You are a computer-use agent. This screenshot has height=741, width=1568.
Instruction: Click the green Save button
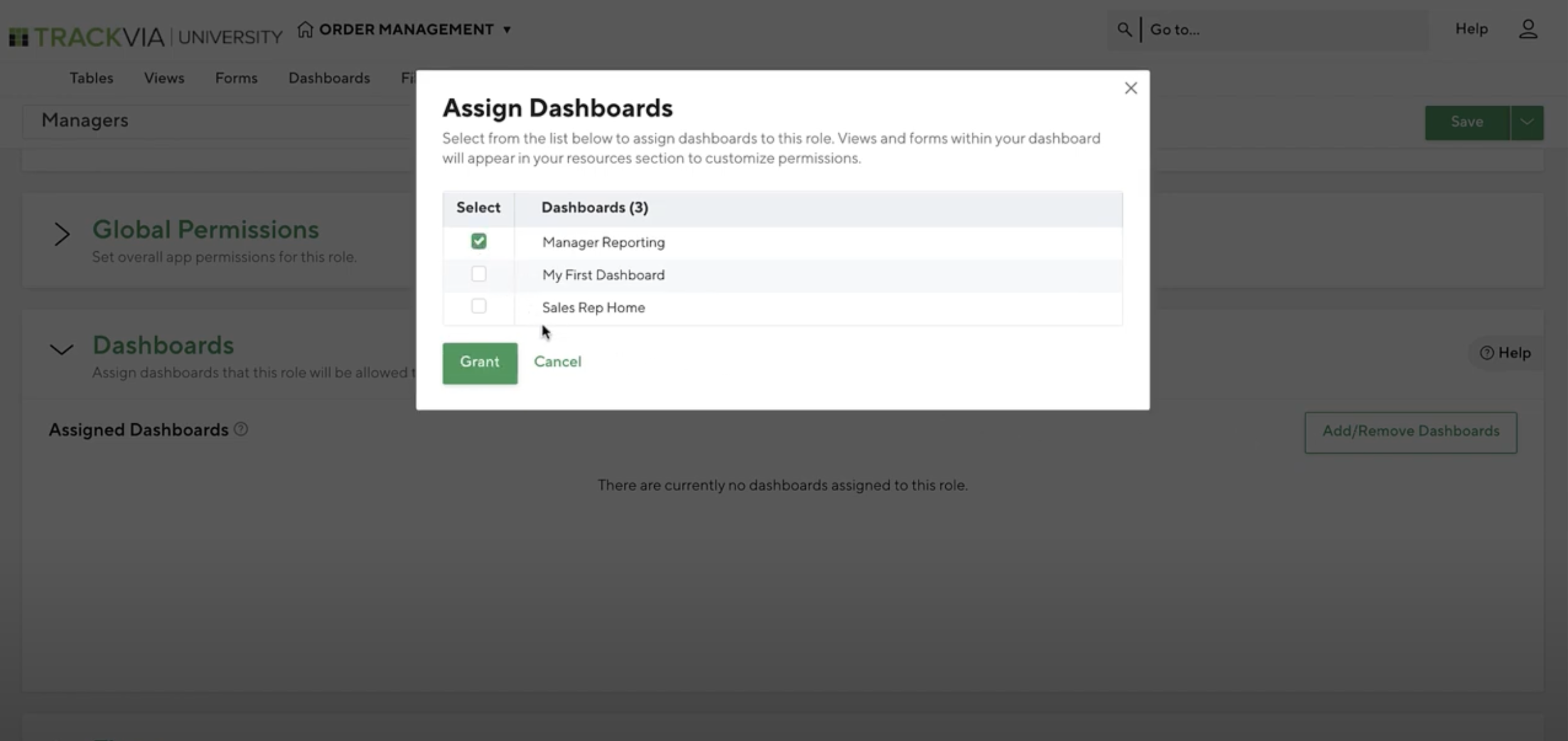1467,122
